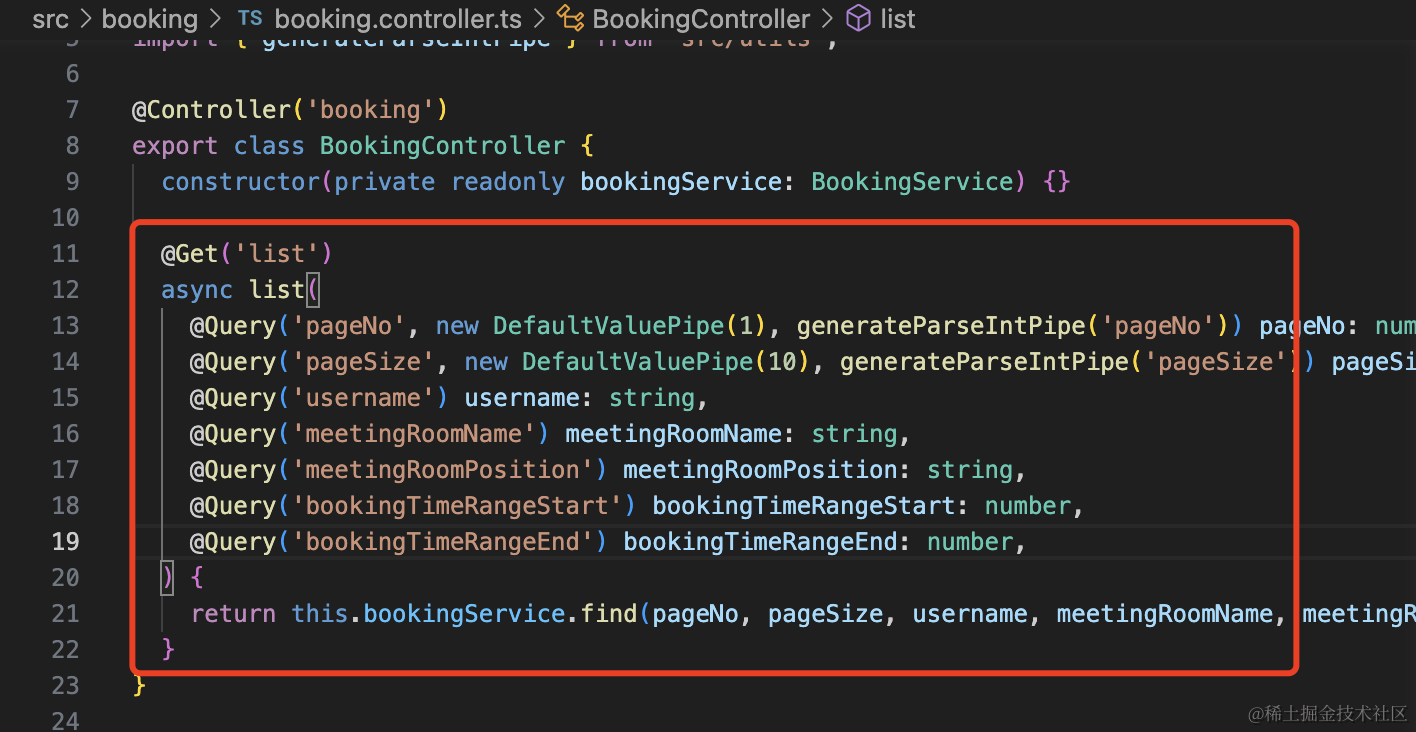The width and height of the screenshot is (1416, 732).
Task: Click line number 19 in gutter
Action: pyautogui.click(x=65, y=541)
